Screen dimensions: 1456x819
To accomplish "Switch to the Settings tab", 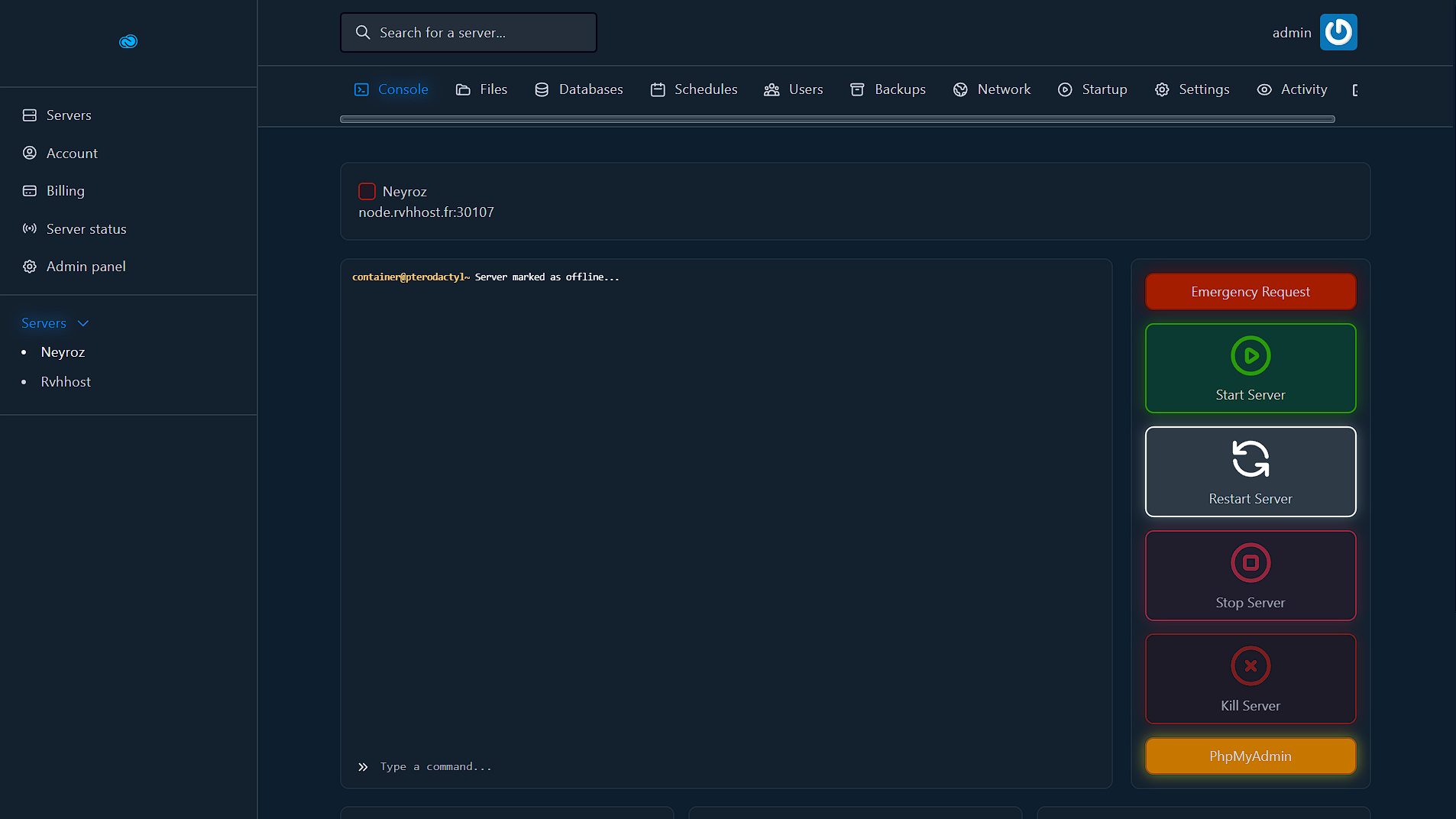I will click(x=1192, y=89).
